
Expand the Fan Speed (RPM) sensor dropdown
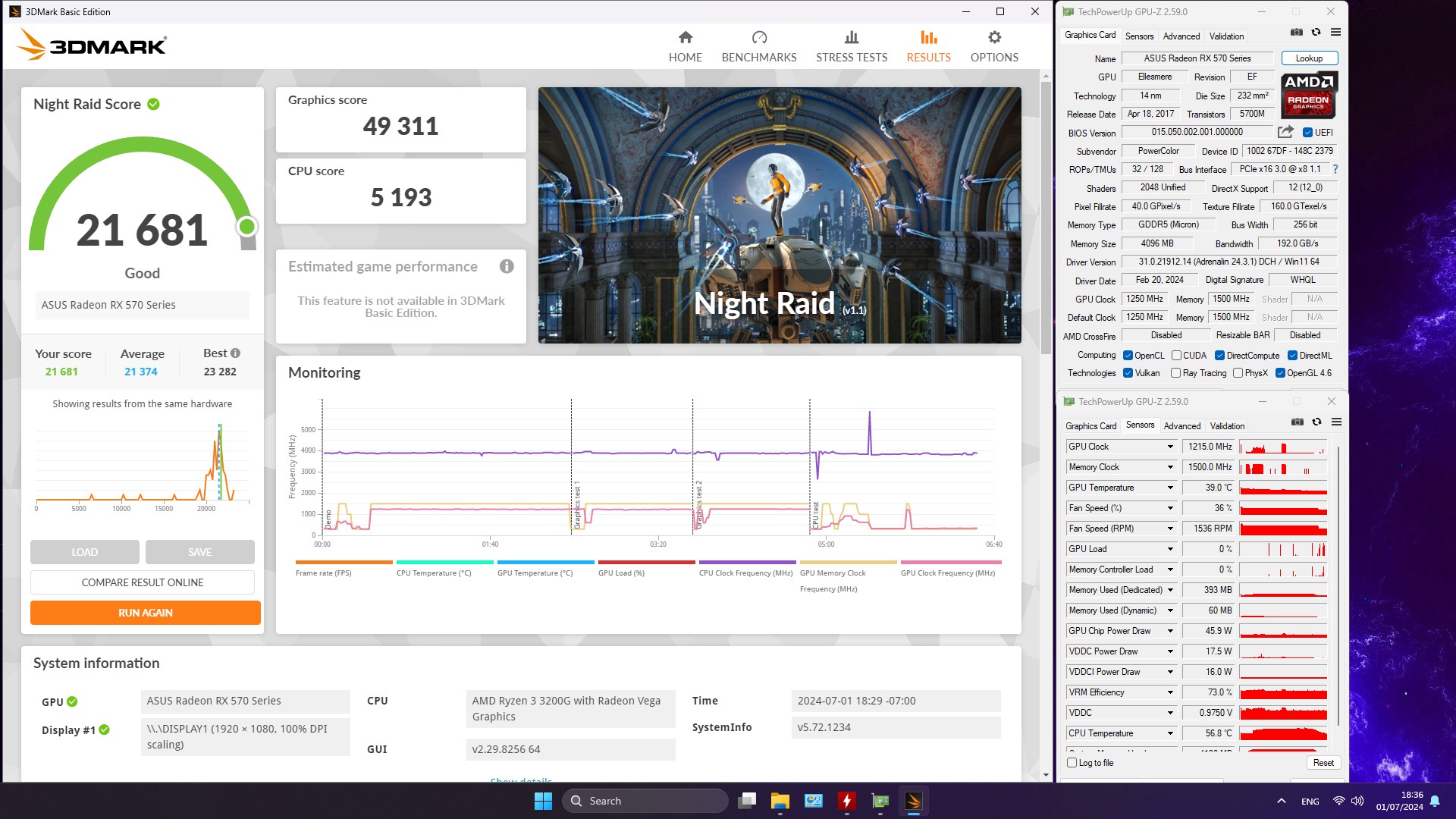[1170, 529]
